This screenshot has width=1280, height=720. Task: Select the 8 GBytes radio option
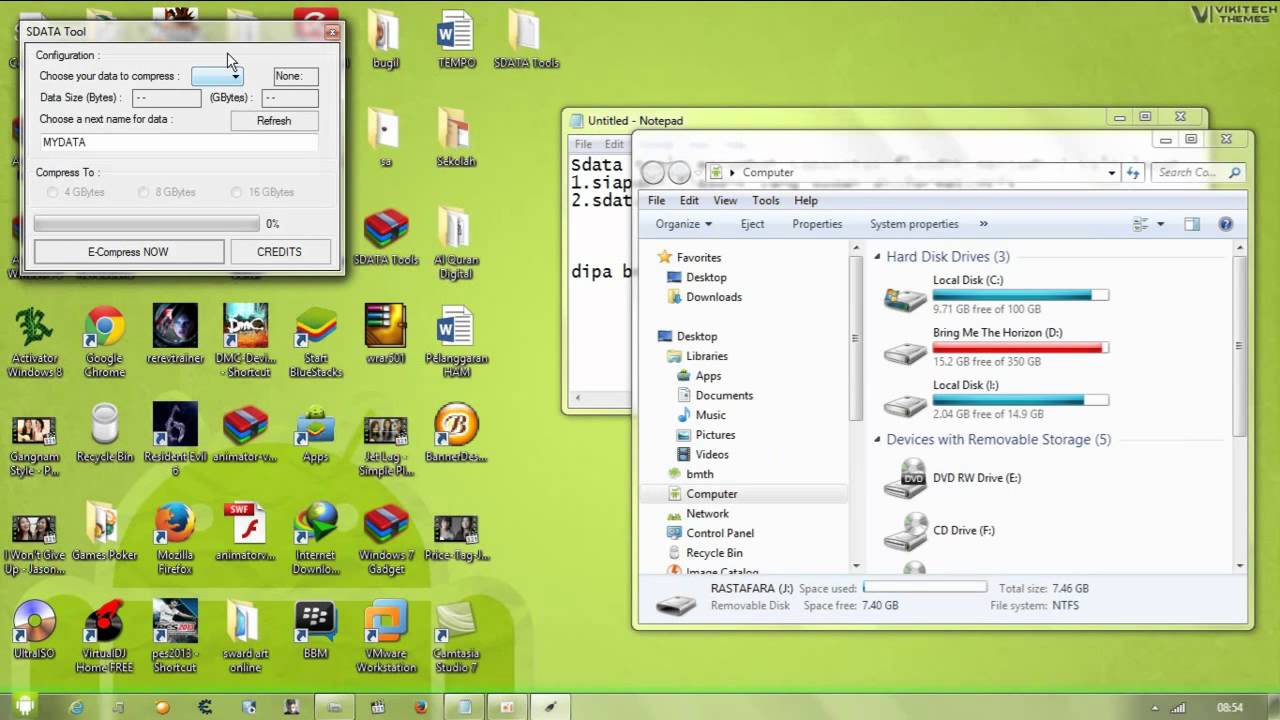tap(166, 192)
